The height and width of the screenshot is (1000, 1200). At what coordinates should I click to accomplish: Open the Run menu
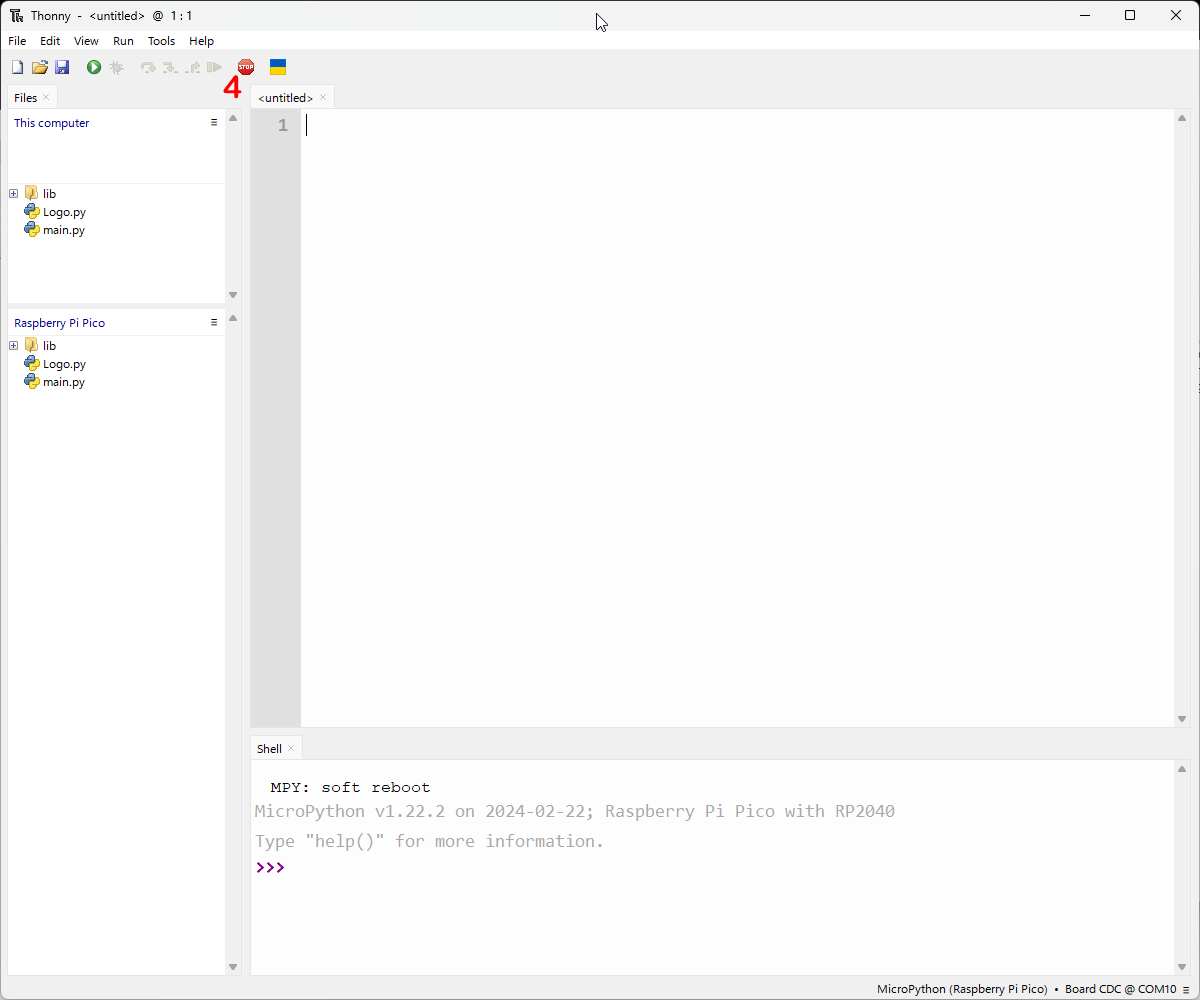[x=123, y=41]
